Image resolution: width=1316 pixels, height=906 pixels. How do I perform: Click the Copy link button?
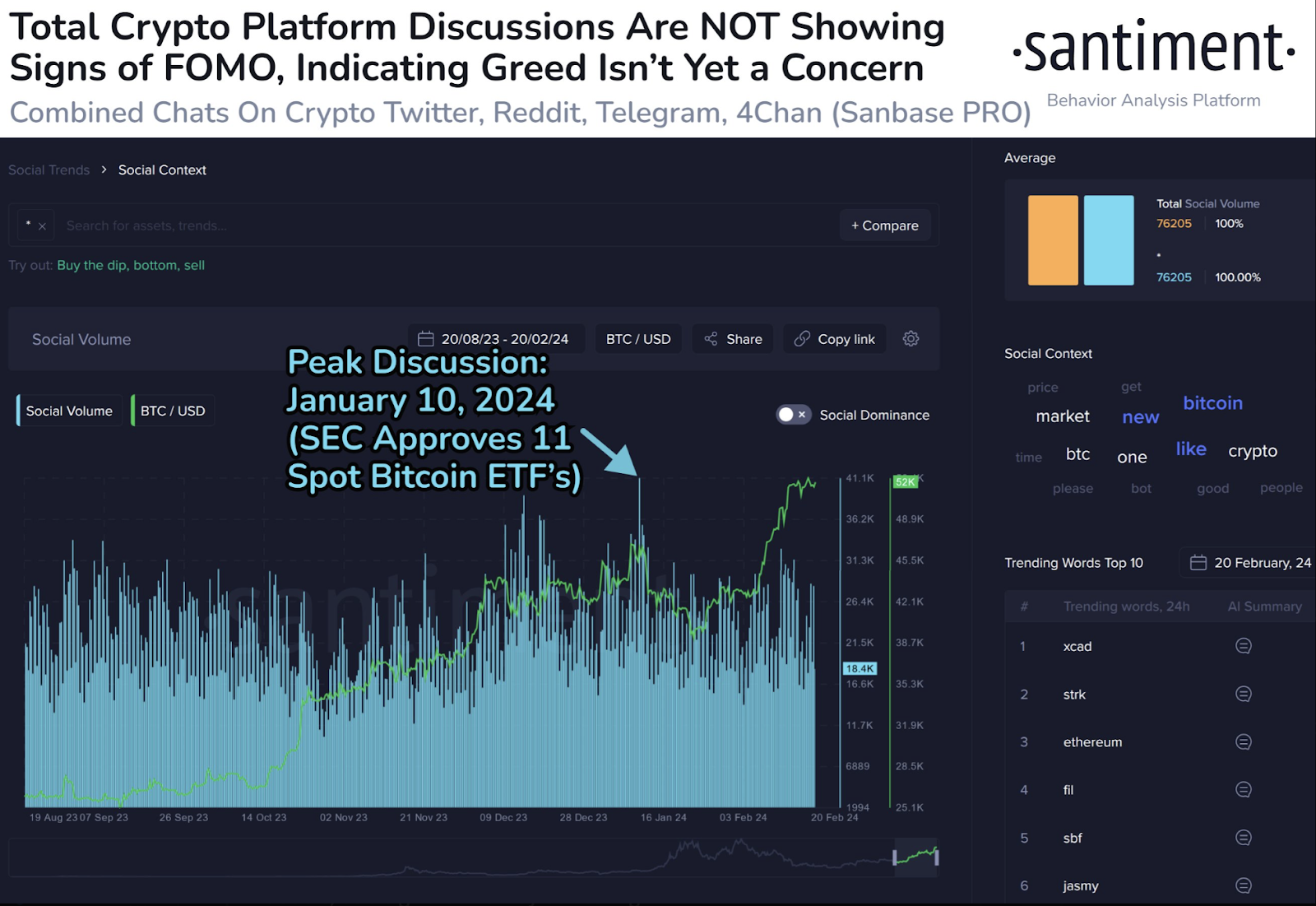[835, 339]
